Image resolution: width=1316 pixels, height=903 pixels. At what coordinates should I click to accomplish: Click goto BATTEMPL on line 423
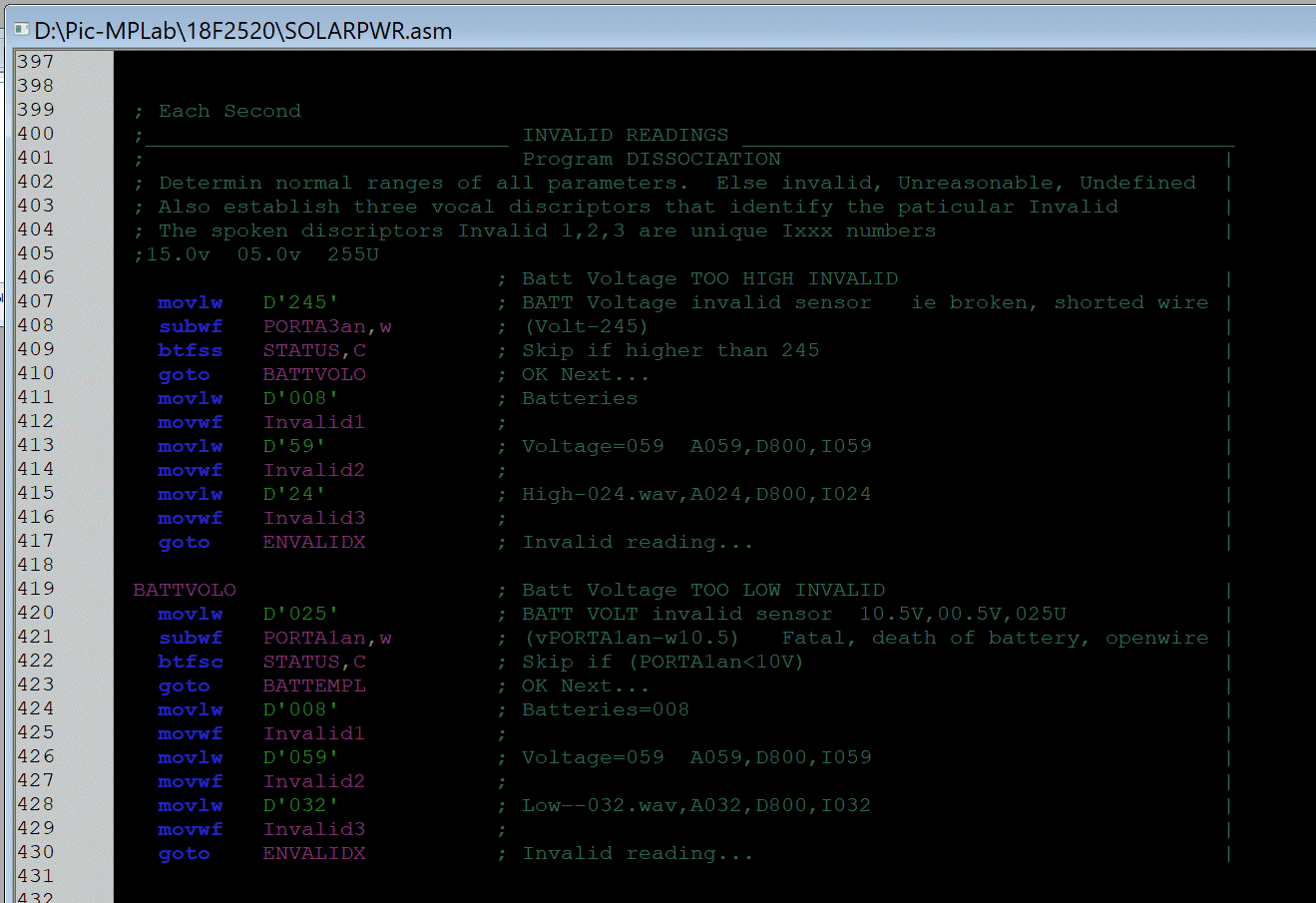[x=259, y=685]
